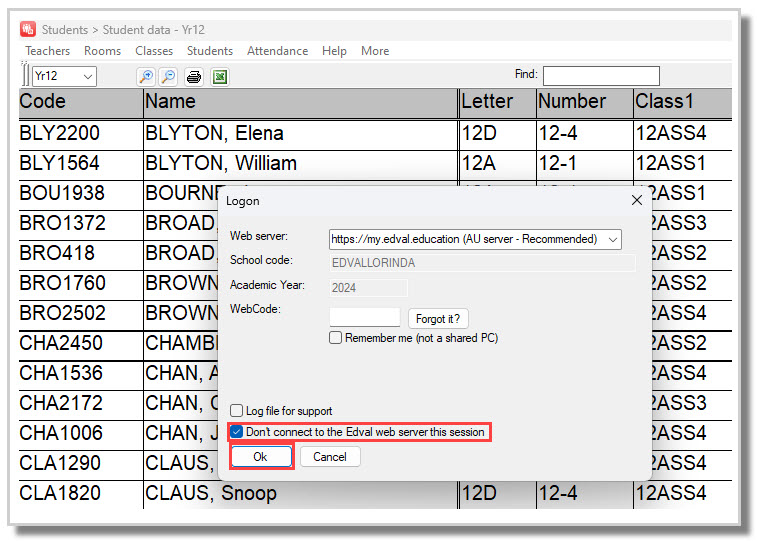757x542 pixels.
Task: Open the Teachers menu
Action: [47, 51]
